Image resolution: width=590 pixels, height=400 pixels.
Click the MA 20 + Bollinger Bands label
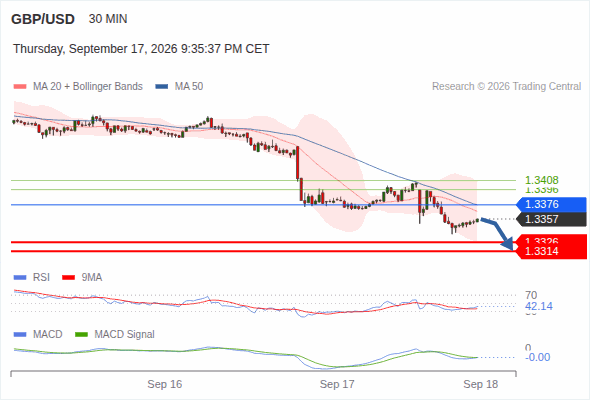(88, 87)
